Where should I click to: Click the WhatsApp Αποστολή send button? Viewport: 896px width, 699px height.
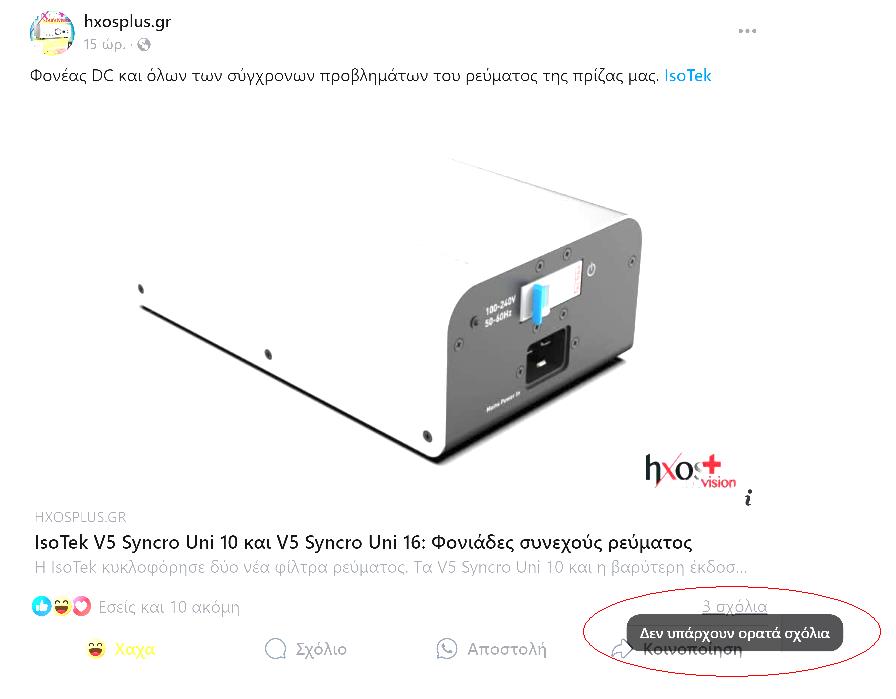pos(491,649)
